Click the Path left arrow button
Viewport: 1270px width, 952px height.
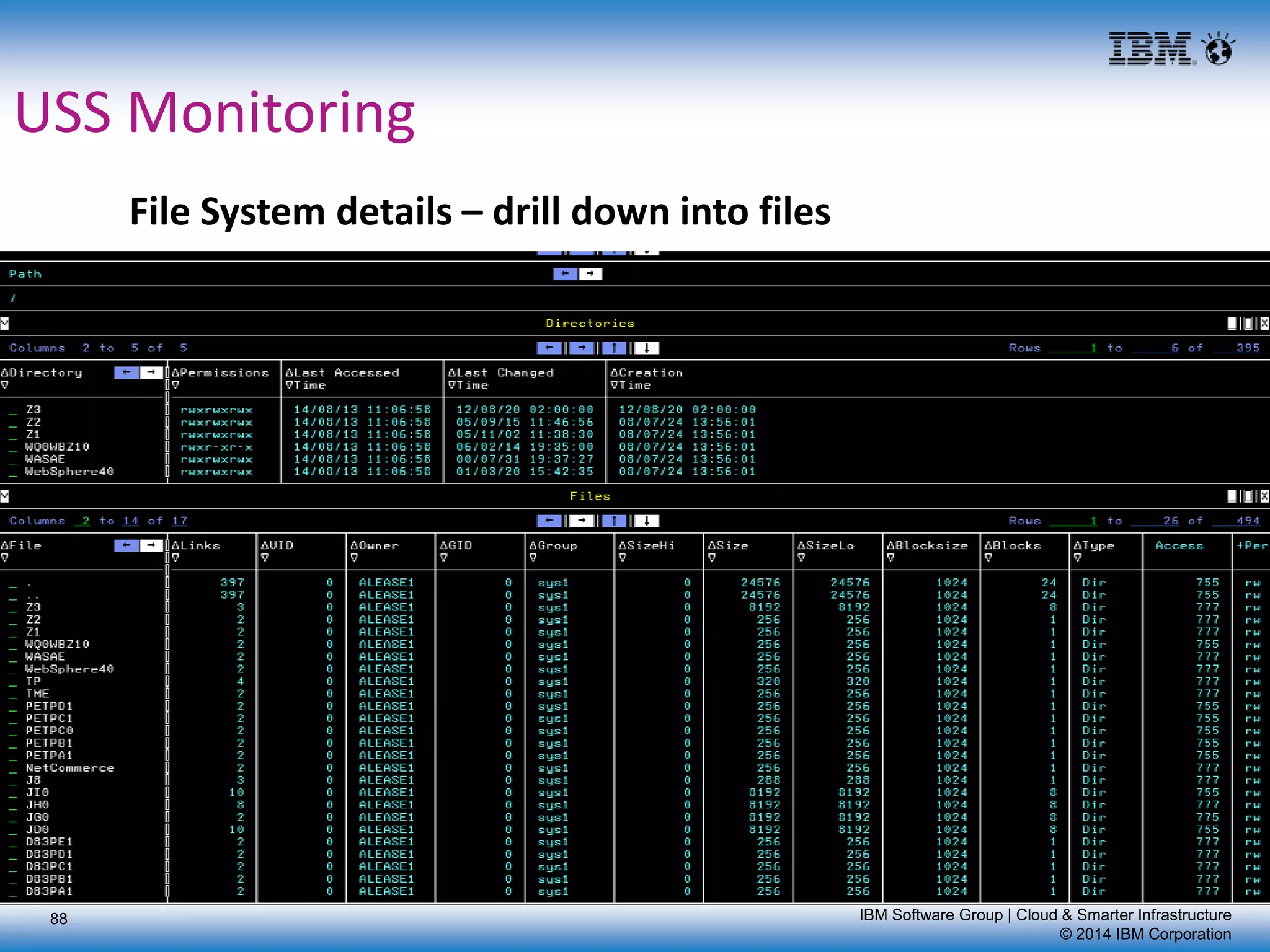pyautogui.click(x=565, y=273)
